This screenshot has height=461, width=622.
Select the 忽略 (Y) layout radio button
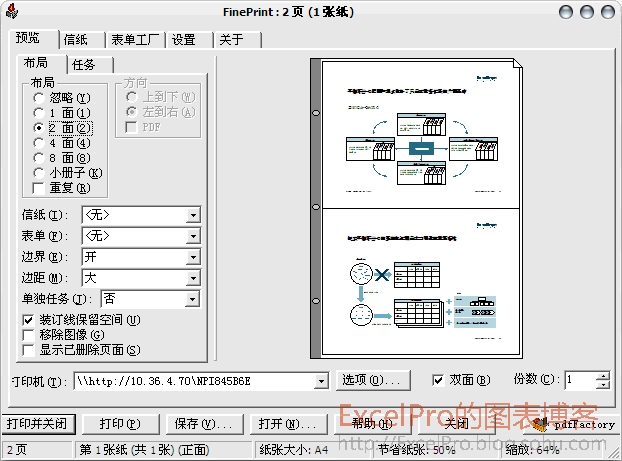[x=38, y=98]
